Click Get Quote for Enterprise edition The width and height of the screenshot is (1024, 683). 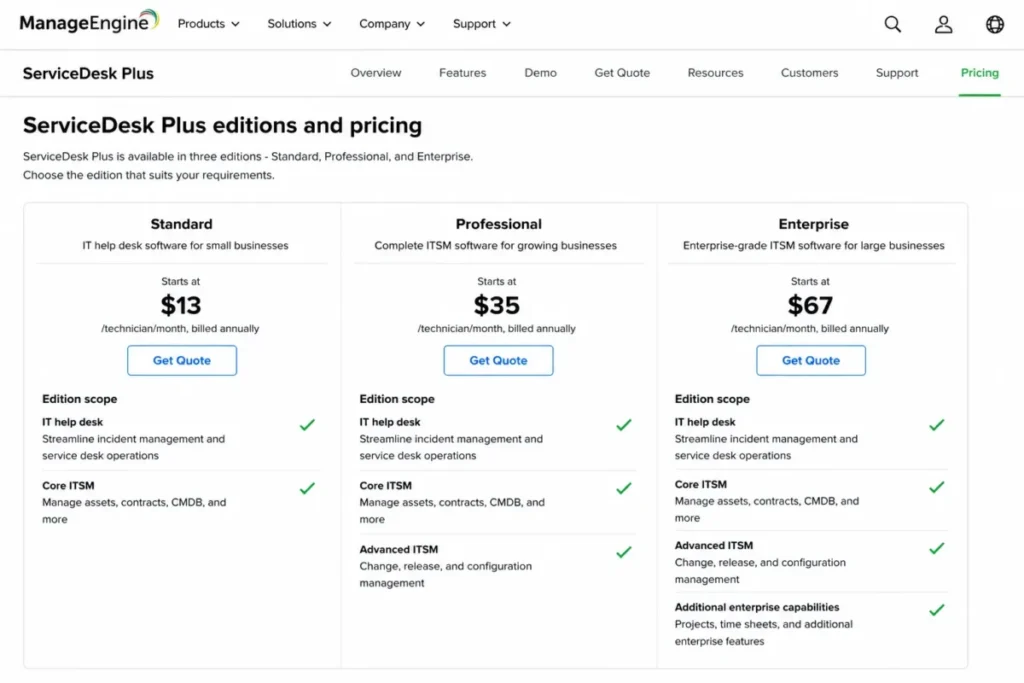point(810,360)
